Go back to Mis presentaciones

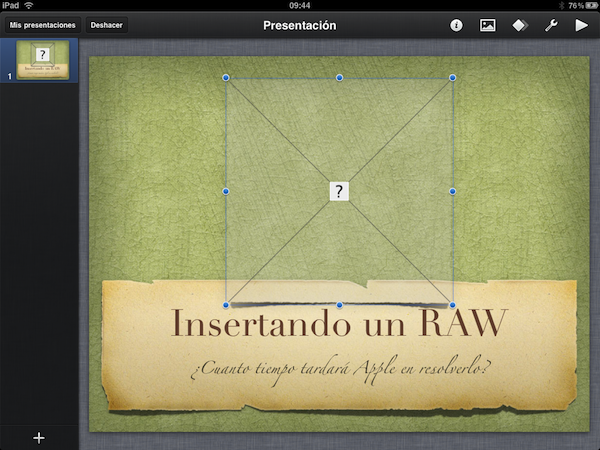pyautogui.click(x=42, y=25)
